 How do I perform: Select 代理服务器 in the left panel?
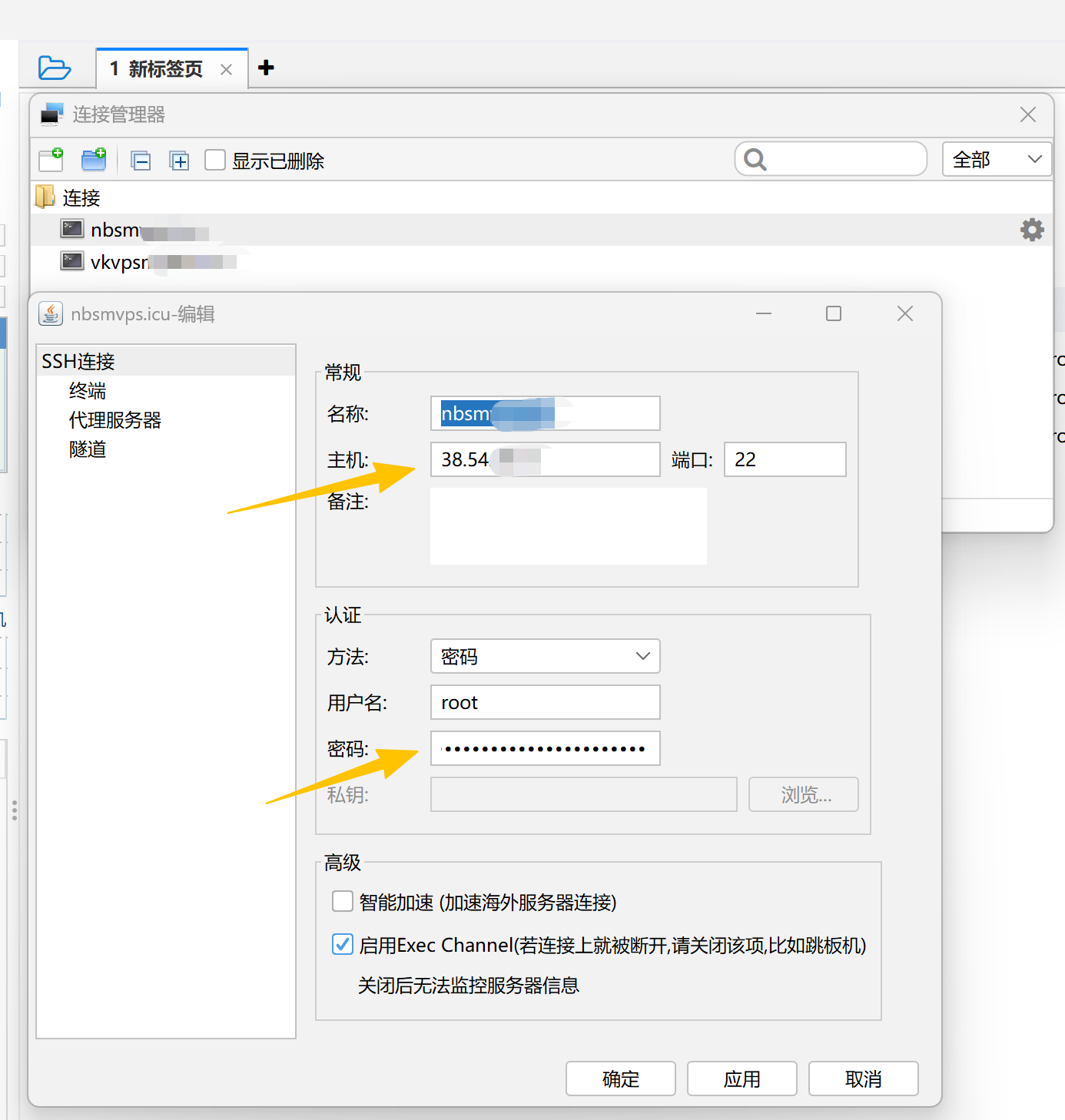coord(115,420)
